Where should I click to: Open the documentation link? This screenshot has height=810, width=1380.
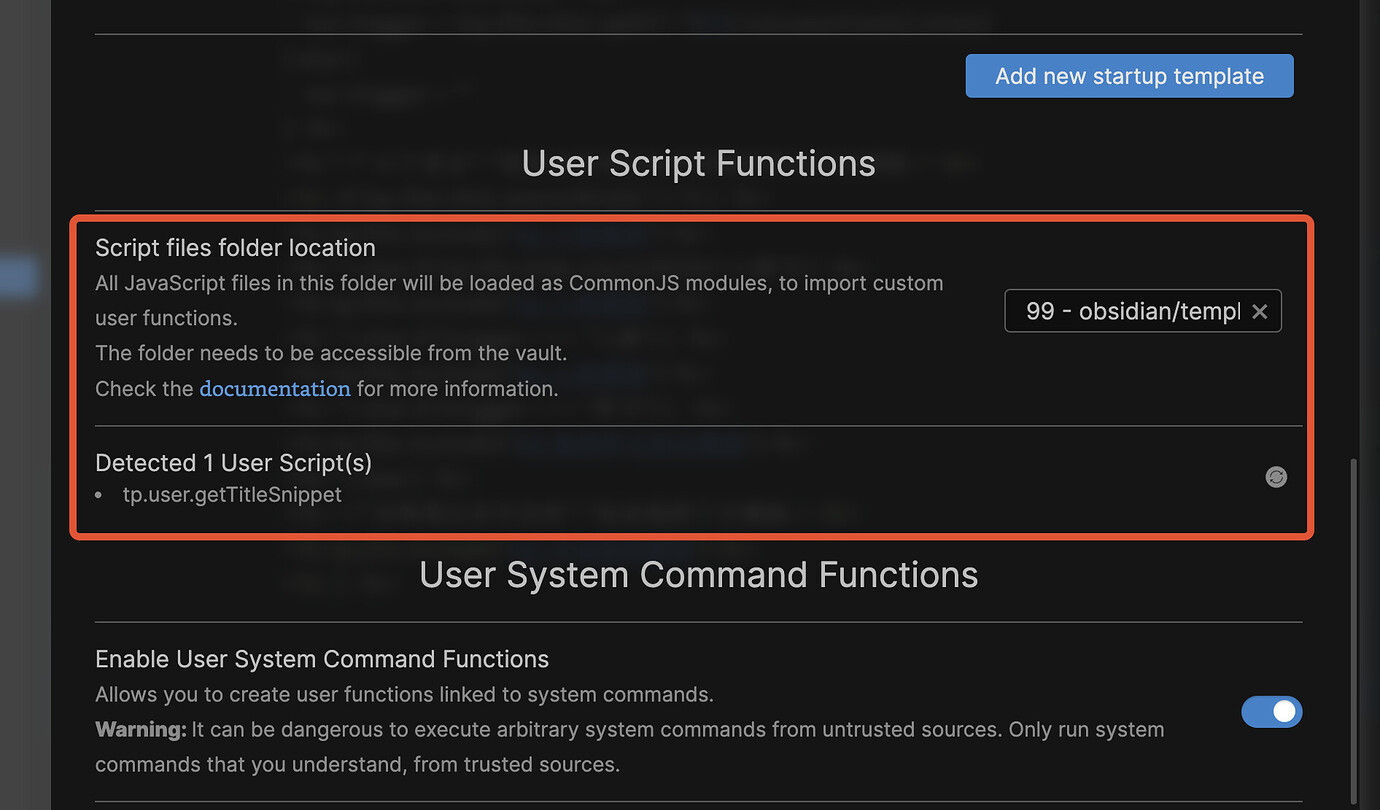point(275,388)
